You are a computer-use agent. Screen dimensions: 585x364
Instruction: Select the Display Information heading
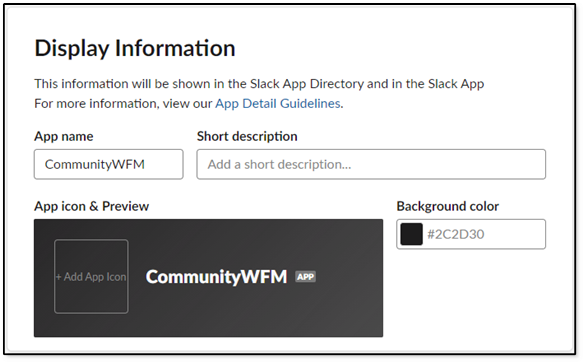[x=135, y=48]
